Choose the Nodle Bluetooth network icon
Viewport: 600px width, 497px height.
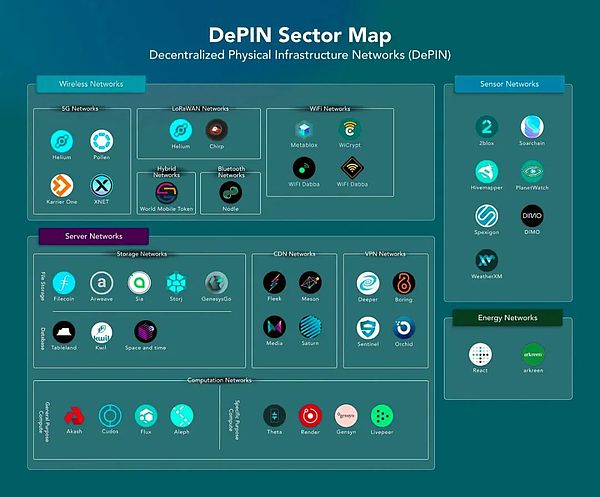click(230, 192)
